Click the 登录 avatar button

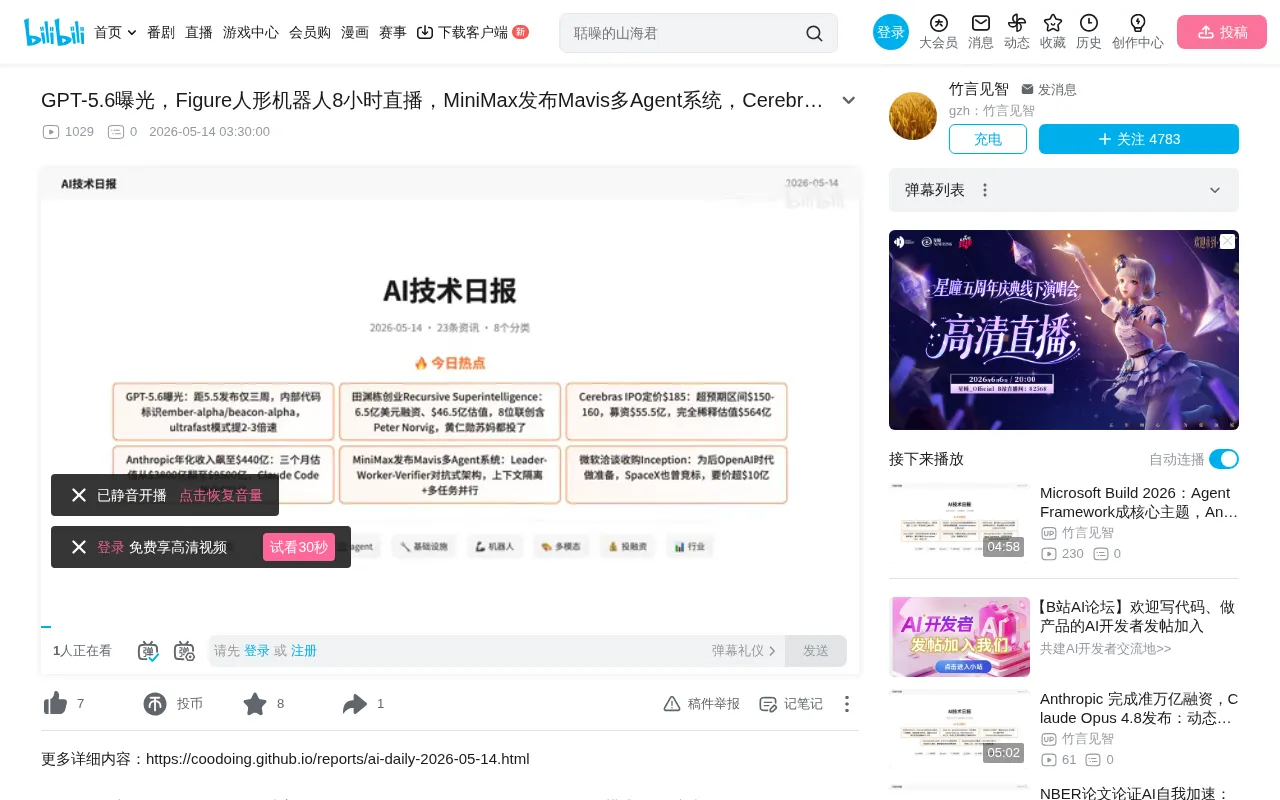point(891,32)
